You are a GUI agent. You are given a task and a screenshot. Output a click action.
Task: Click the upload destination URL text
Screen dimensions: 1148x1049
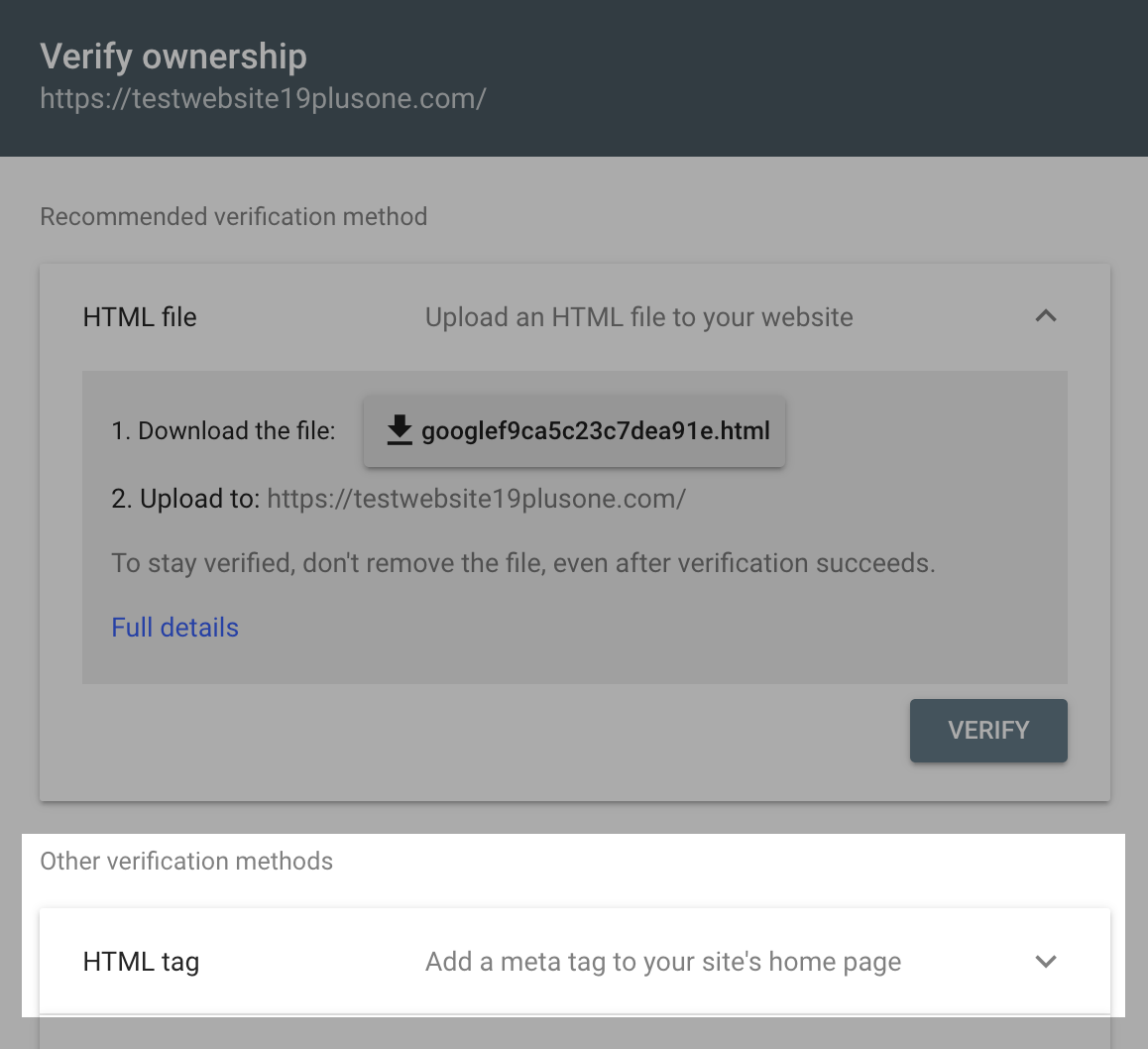click(476, 498)
